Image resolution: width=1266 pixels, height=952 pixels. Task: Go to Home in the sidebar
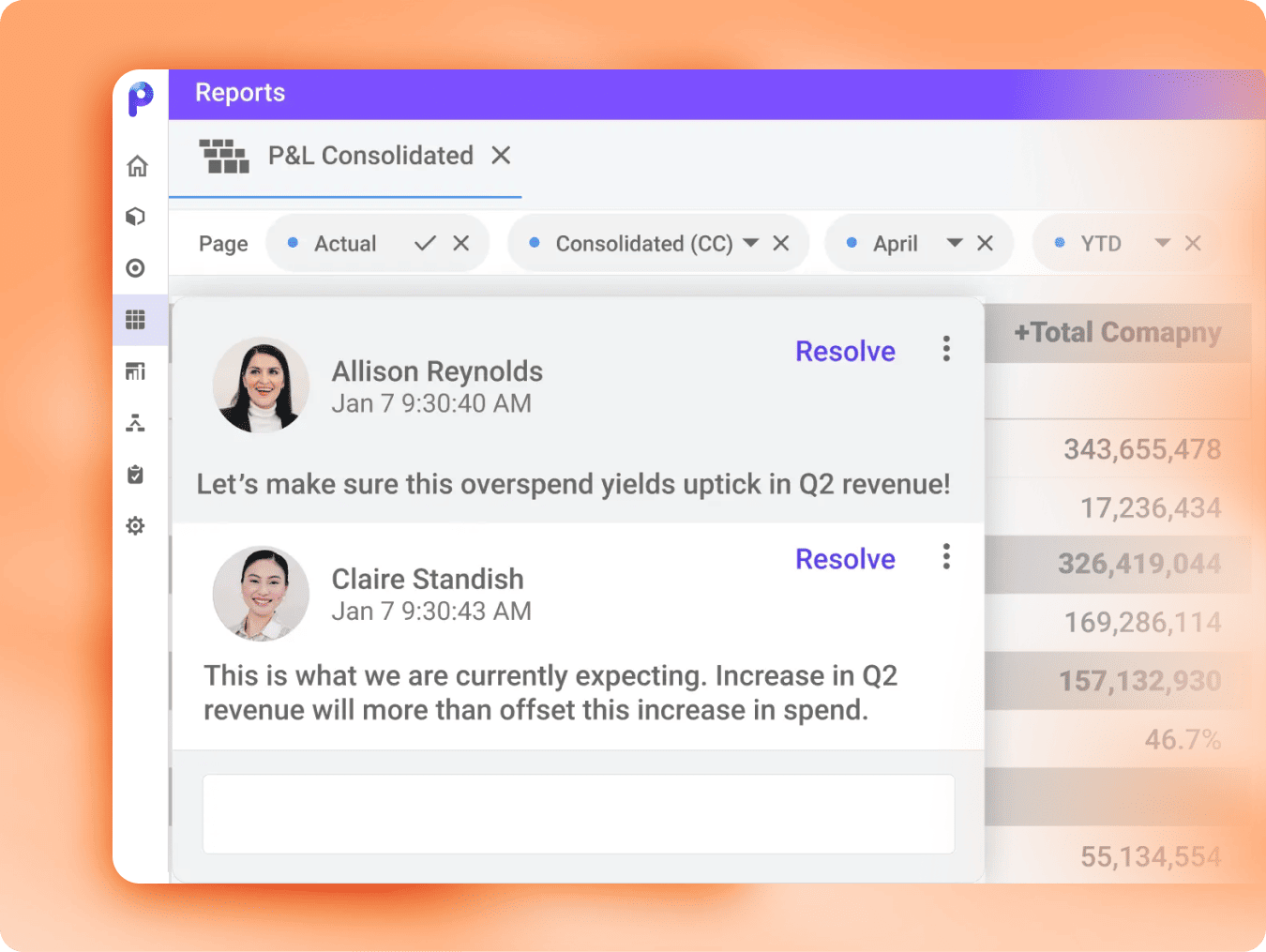coord(137,166)
